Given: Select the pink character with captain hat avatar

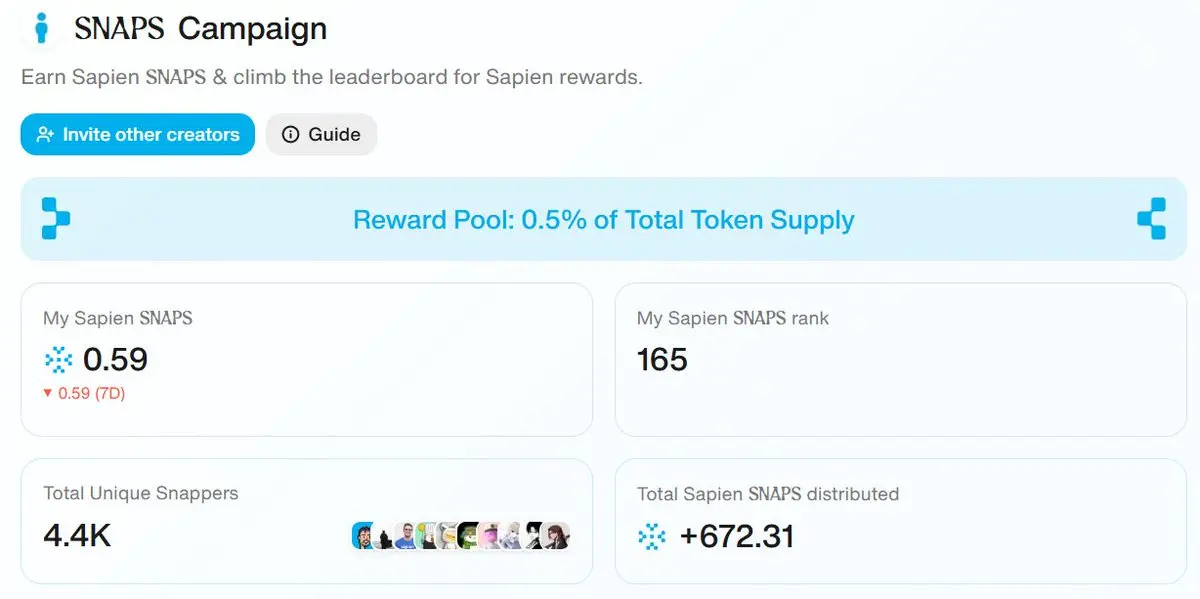Looking at the screenshot, I should 491,536.
